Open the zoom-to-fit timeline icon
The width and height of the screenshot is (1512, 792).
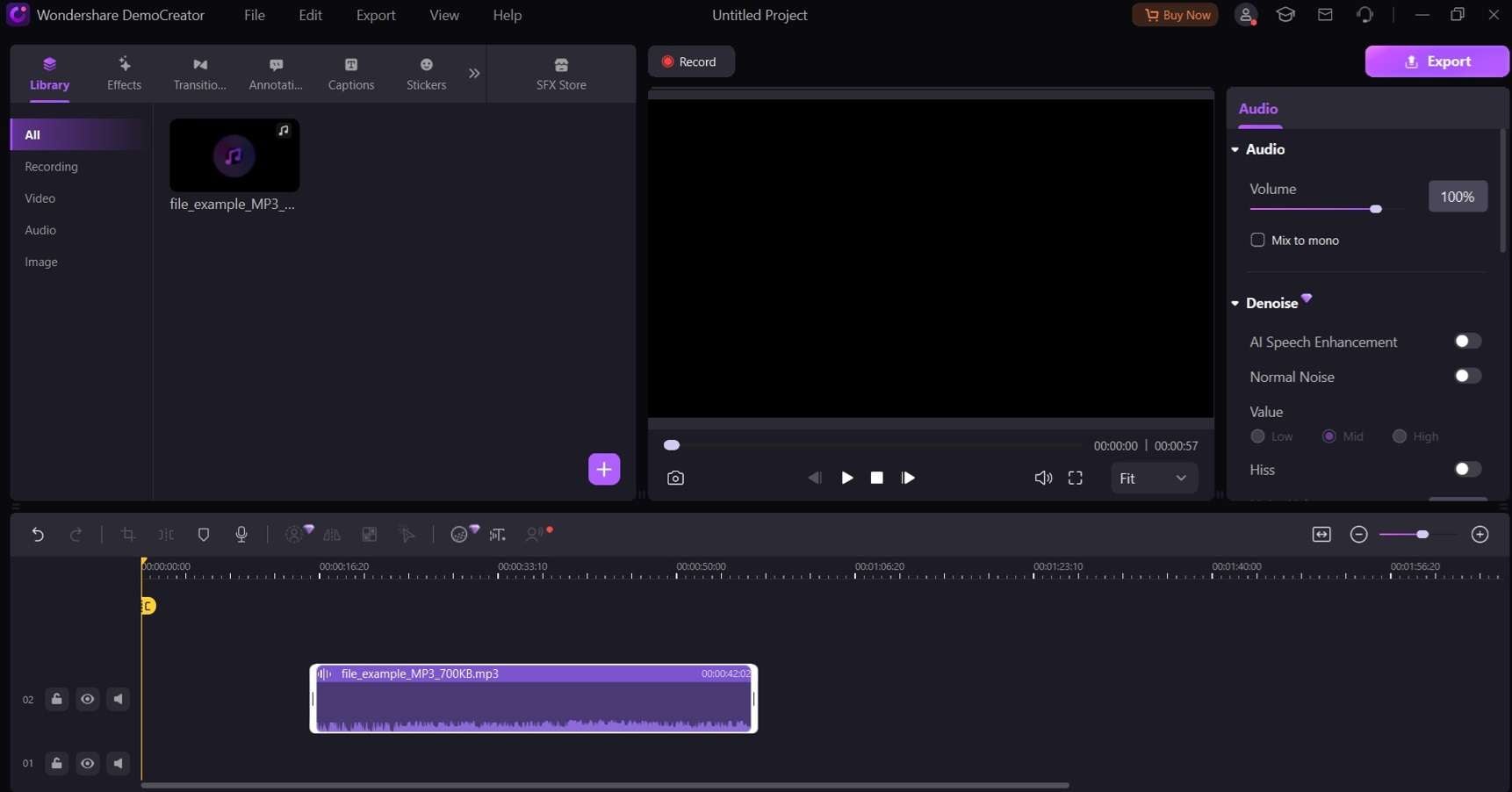click(1321, 534)
